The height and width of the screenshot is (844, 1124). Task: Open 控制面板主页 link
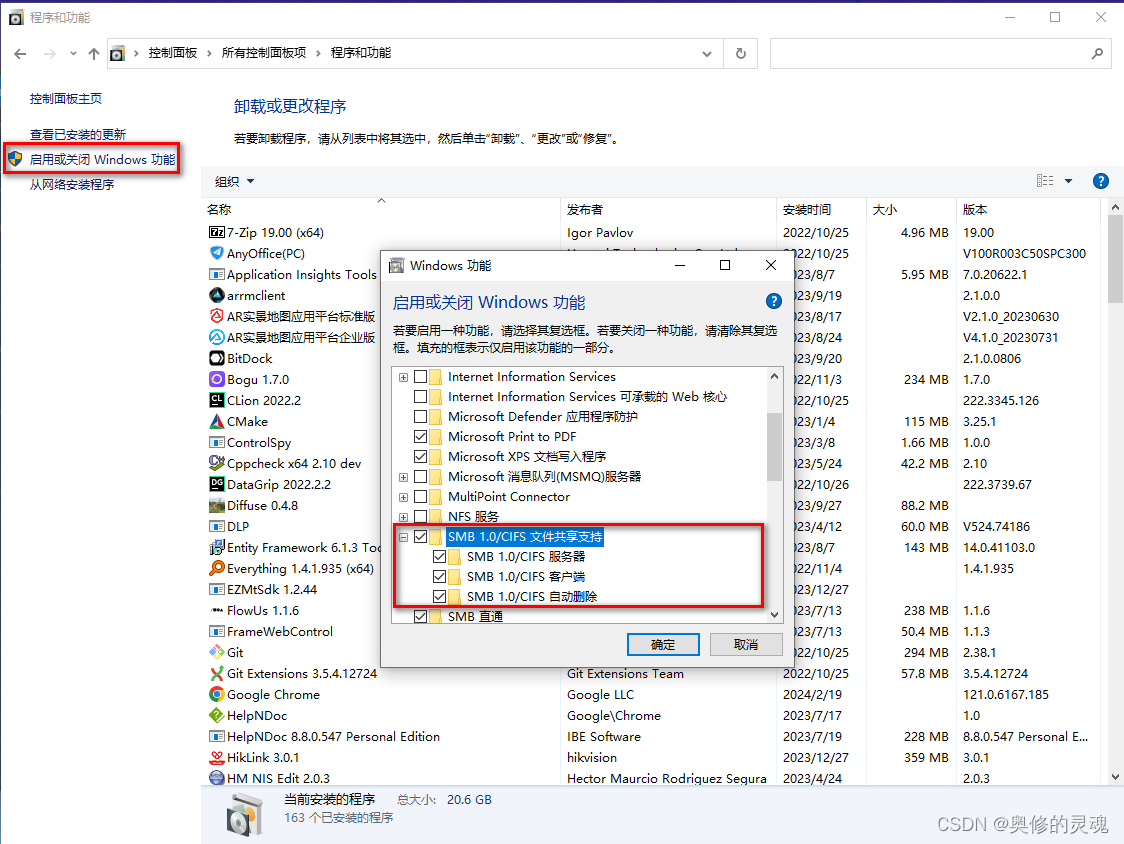pos(66,99)
